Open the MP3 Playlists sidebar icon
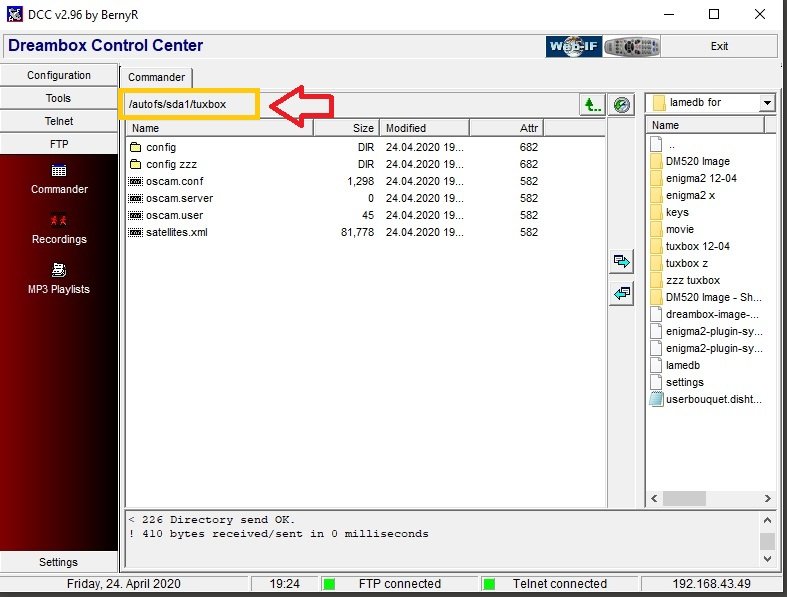Viewport: 787px width, 597px height. click(59, 270)
